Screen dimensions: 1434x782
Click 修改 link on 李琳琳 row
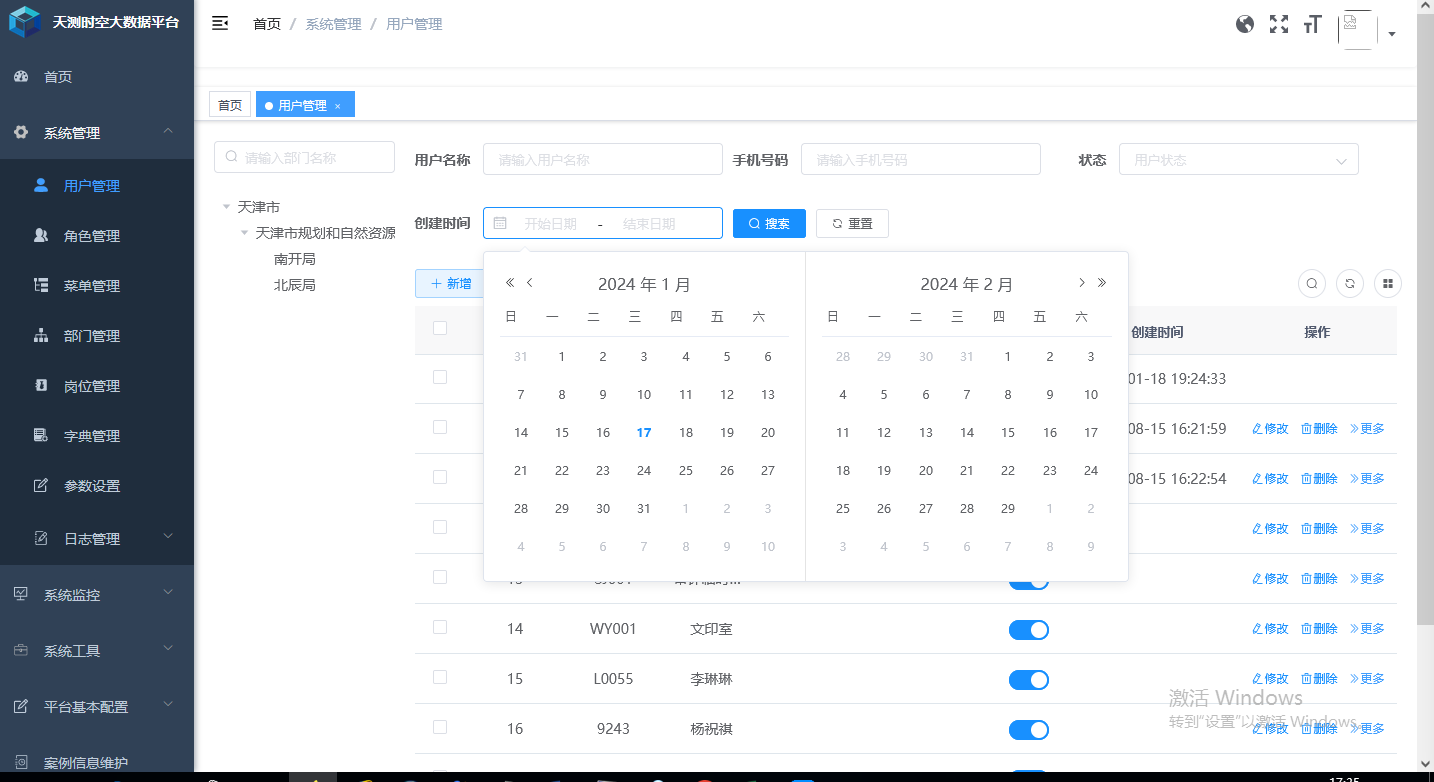click(x=1269, y=678)
